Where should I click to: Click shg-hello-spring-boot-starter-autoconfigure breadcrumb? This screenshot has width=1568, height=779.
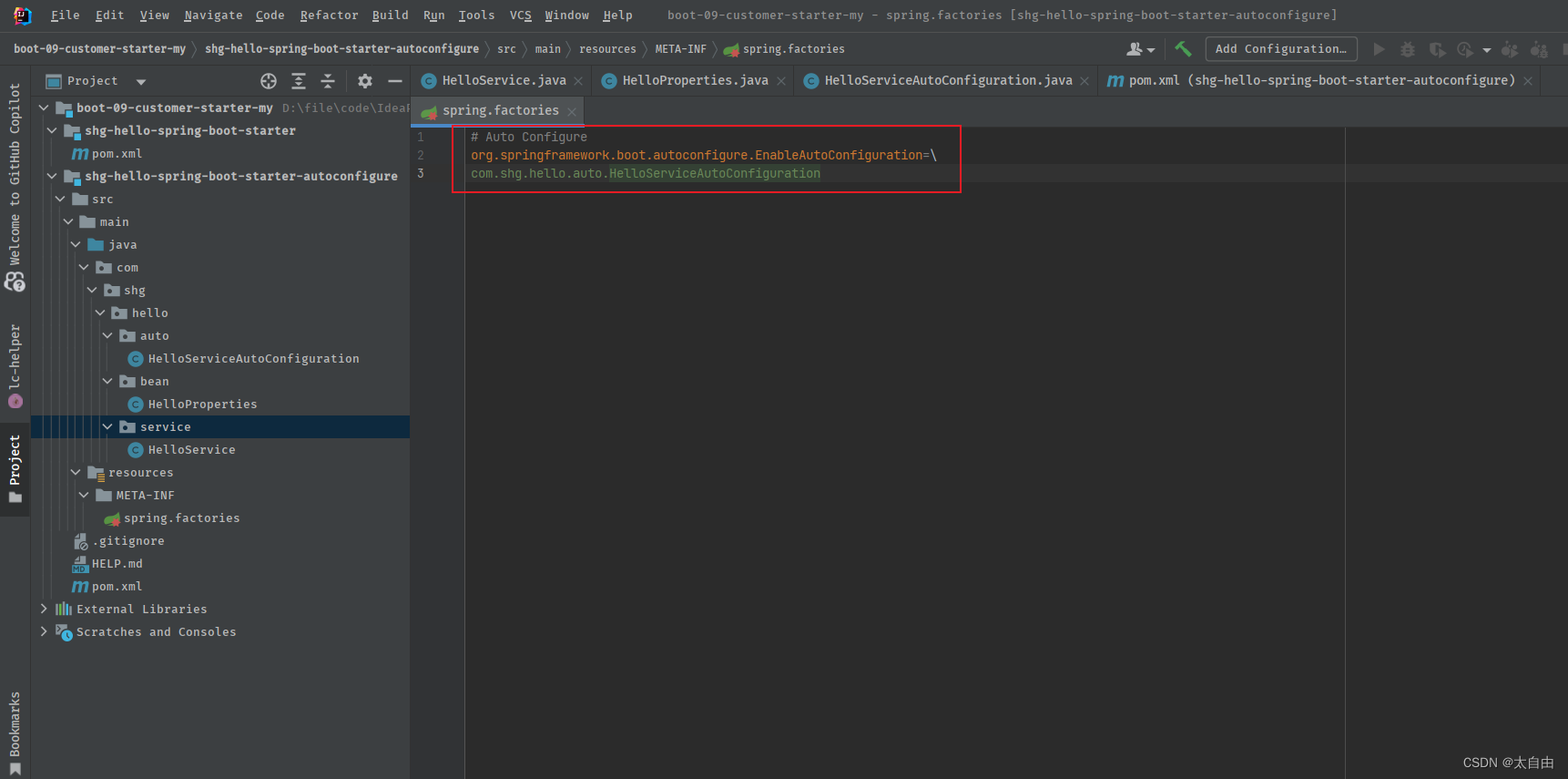coord(341,49)
